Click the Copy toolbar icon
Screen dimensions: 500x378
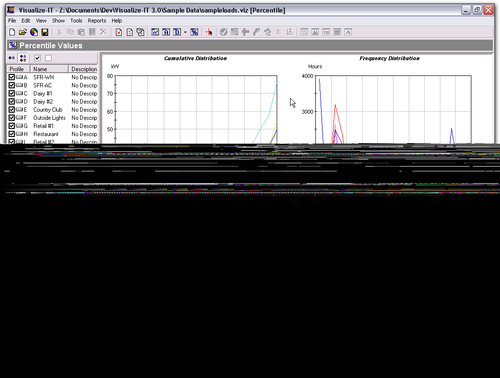pos(70,32)
